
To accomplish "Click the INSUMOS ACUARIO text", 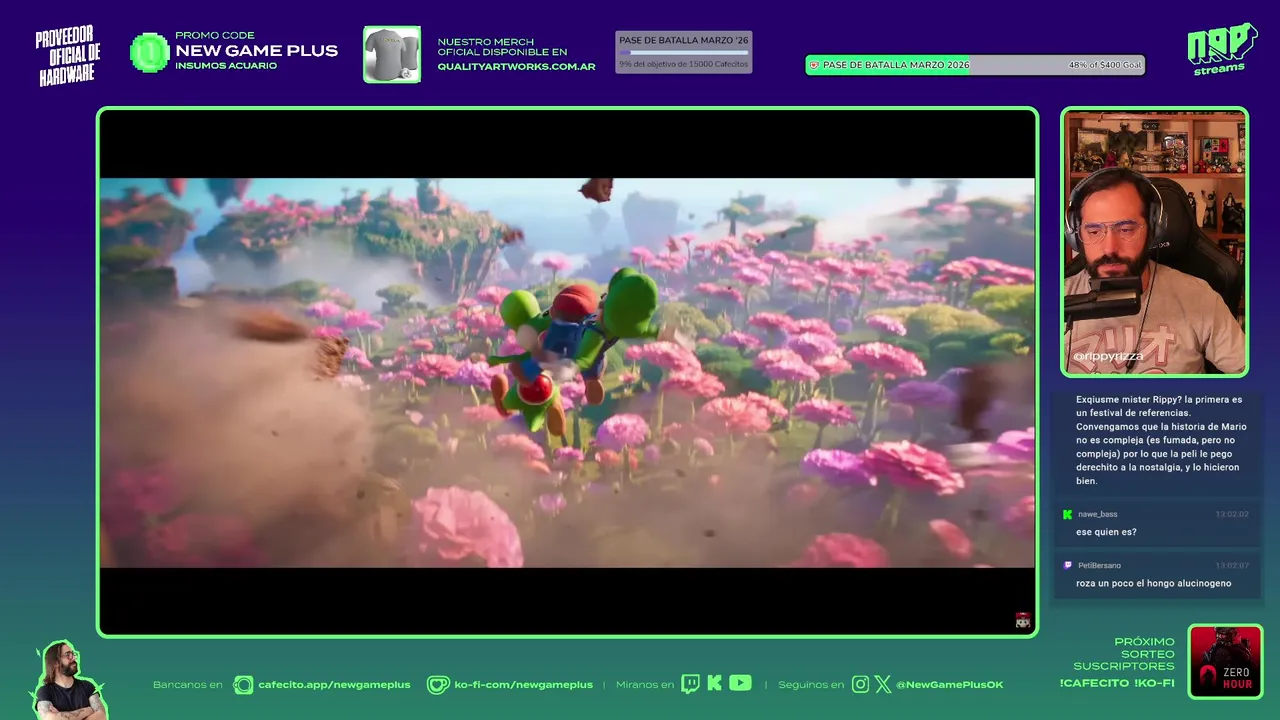I will point(226,66).
